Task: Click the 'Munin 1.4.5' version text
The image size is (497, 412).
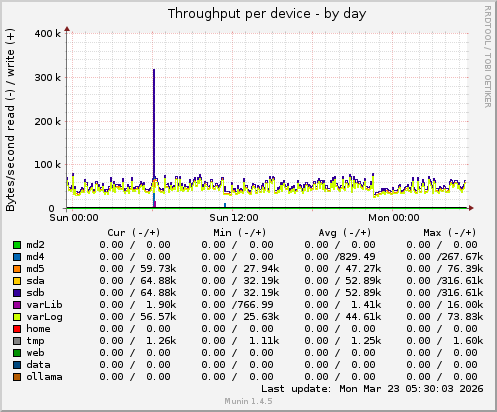Action: click(248, 401)
